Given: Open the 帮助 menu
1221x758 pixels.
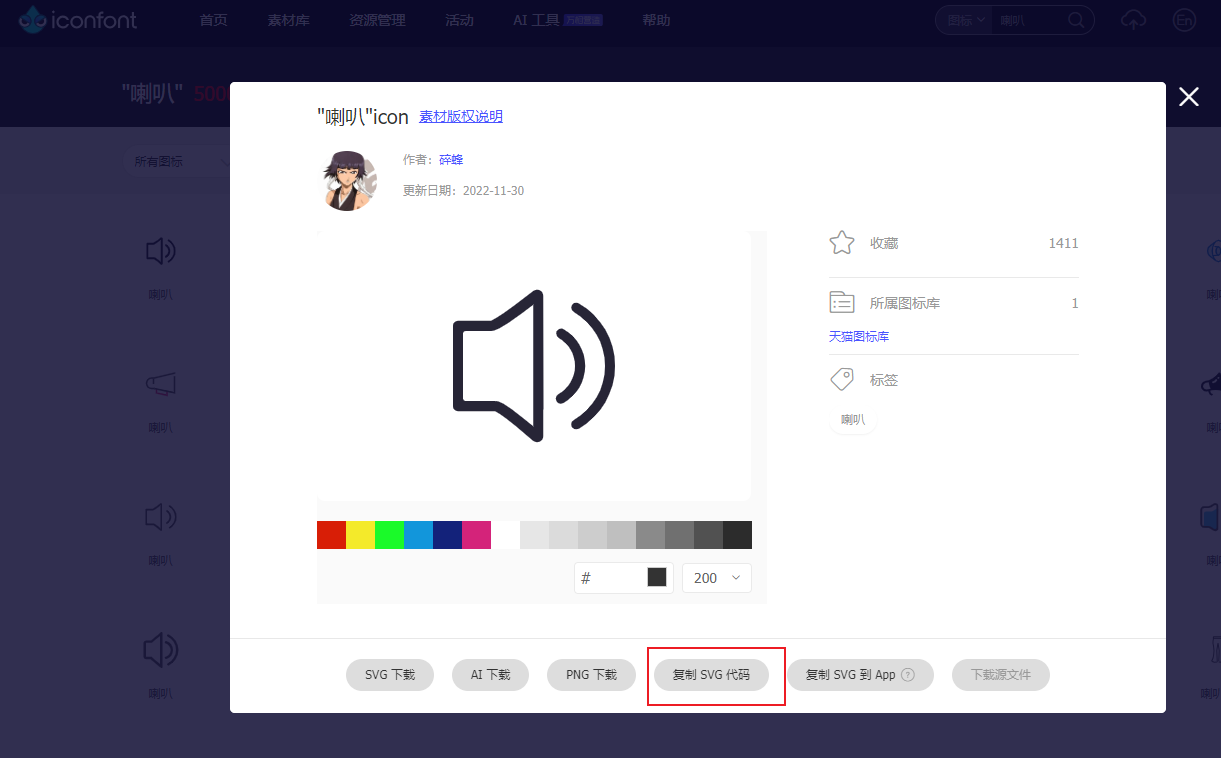Looking at the screenshot, I should (x=656, y=20).
